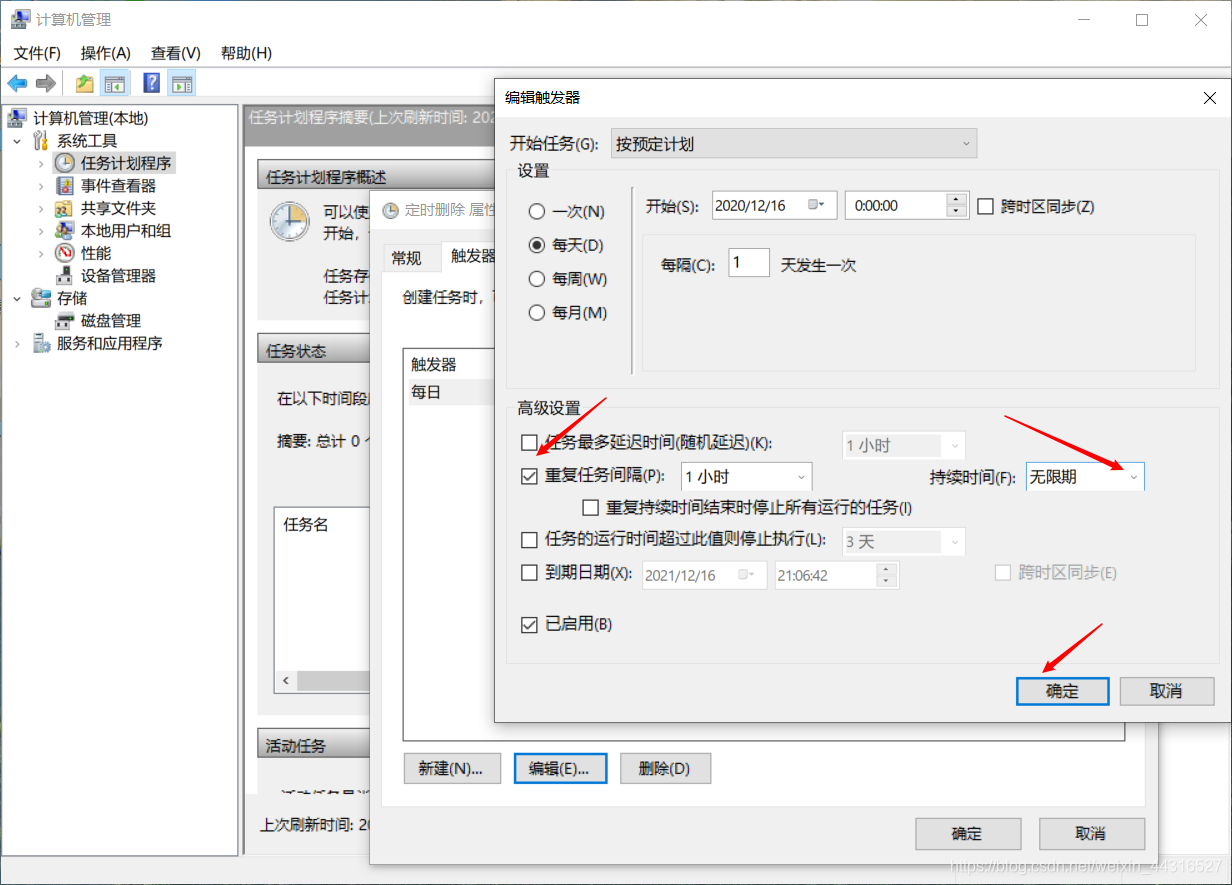Click the 本地用户和组 users icon
Screen dimensions: 1232x885
coord(64,231)
